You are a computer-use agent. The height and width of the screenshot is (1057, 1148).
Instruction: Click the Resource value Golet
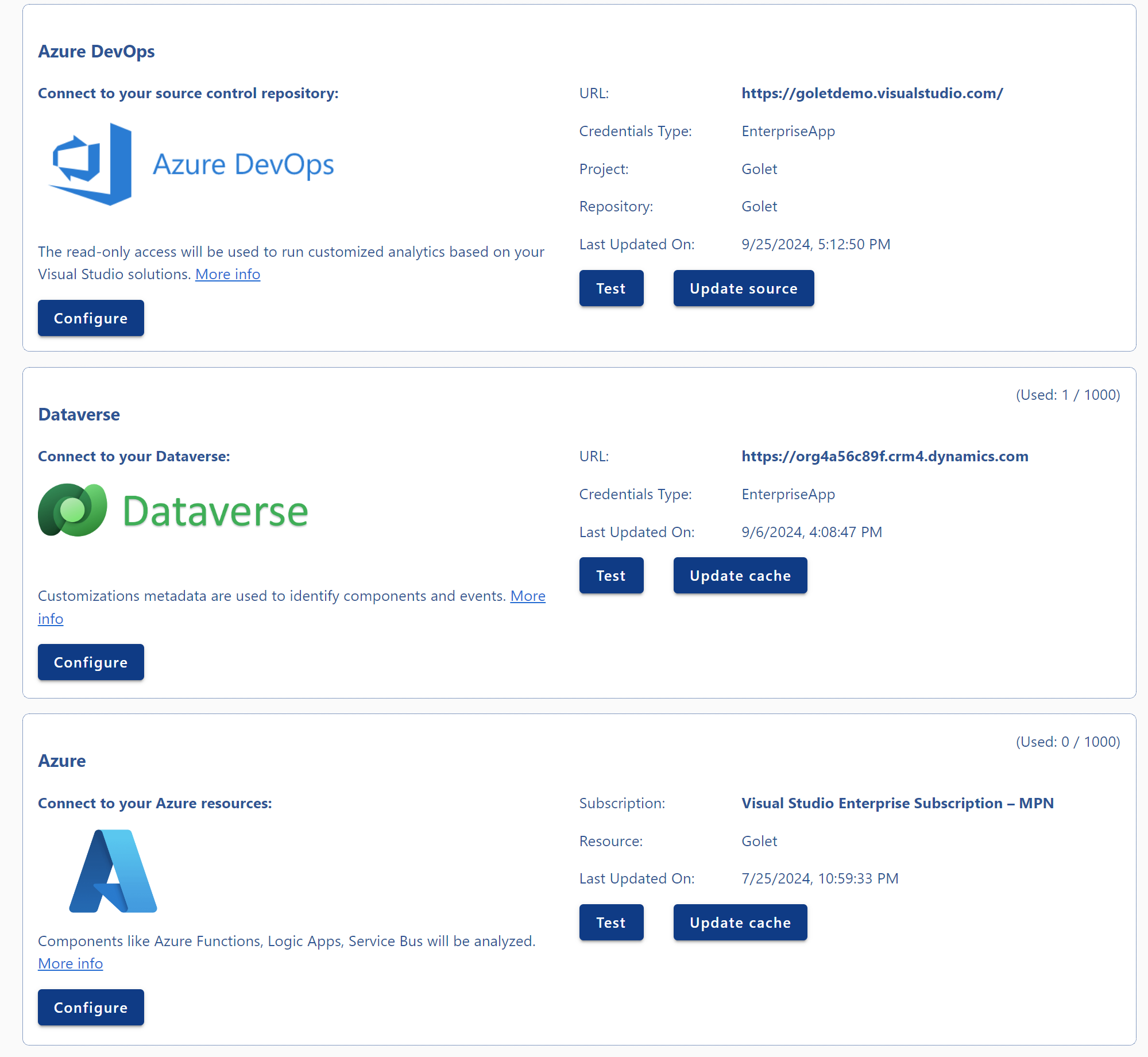pos(759,842)
